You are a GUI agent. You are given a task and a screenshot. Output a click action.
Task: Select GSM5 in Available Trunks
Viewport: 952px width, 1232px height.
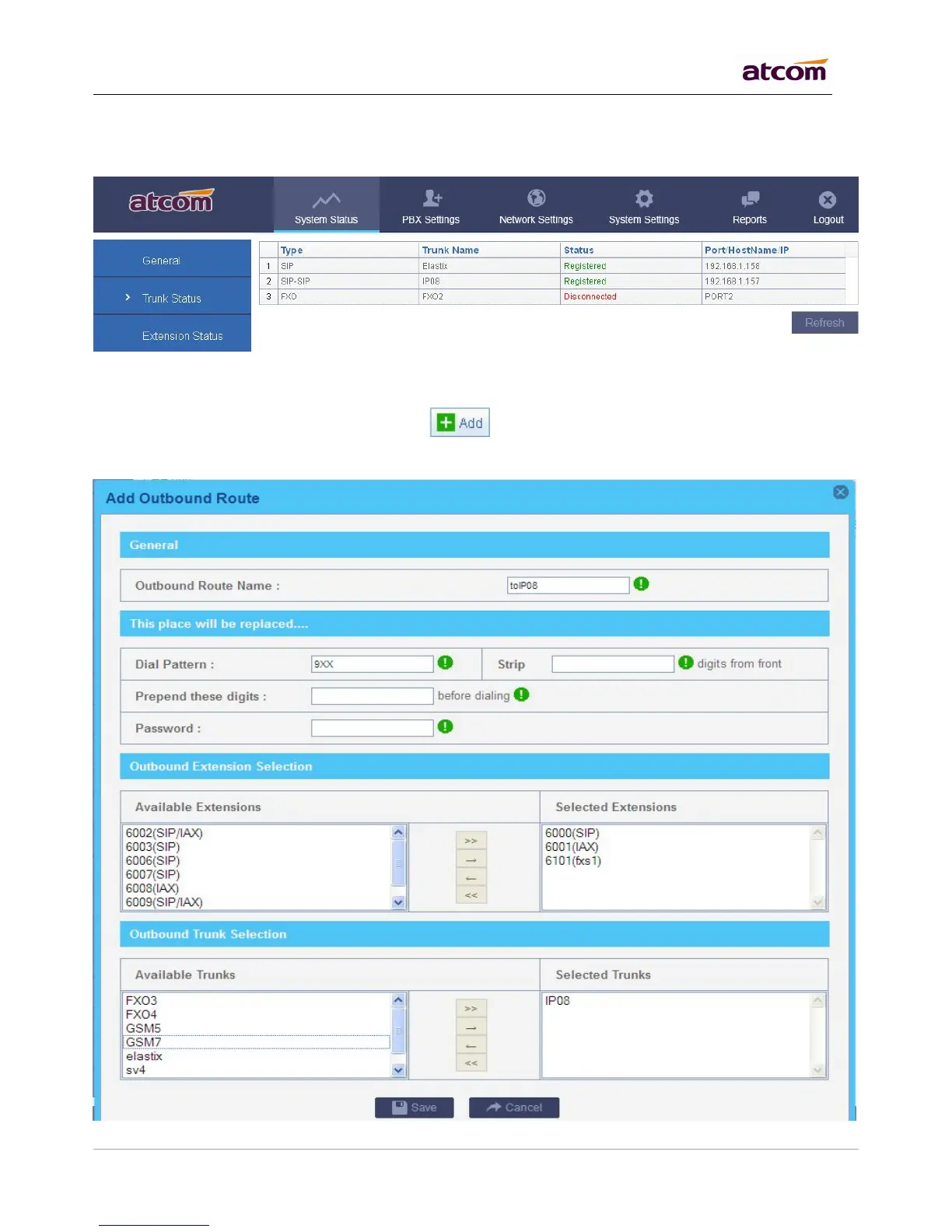click(x=143, y=1029)
